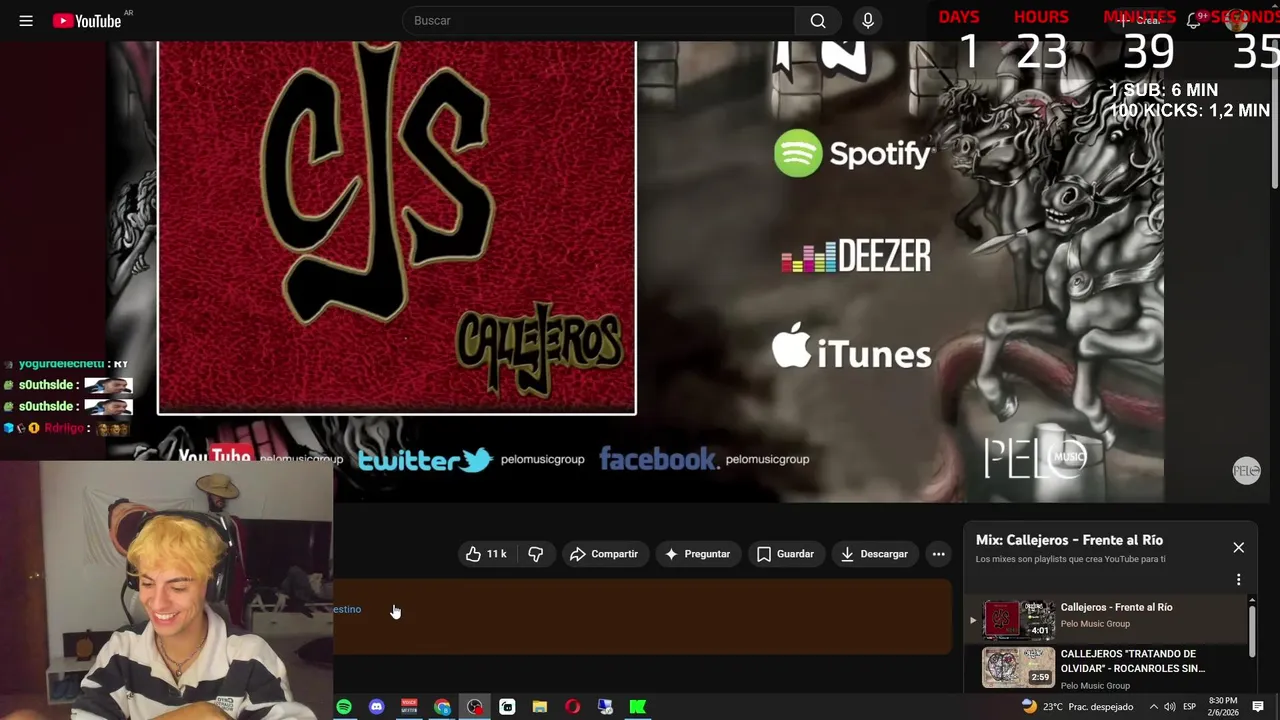
Task: Open the Opera browser taskbar icon
Action: point(572,707)
